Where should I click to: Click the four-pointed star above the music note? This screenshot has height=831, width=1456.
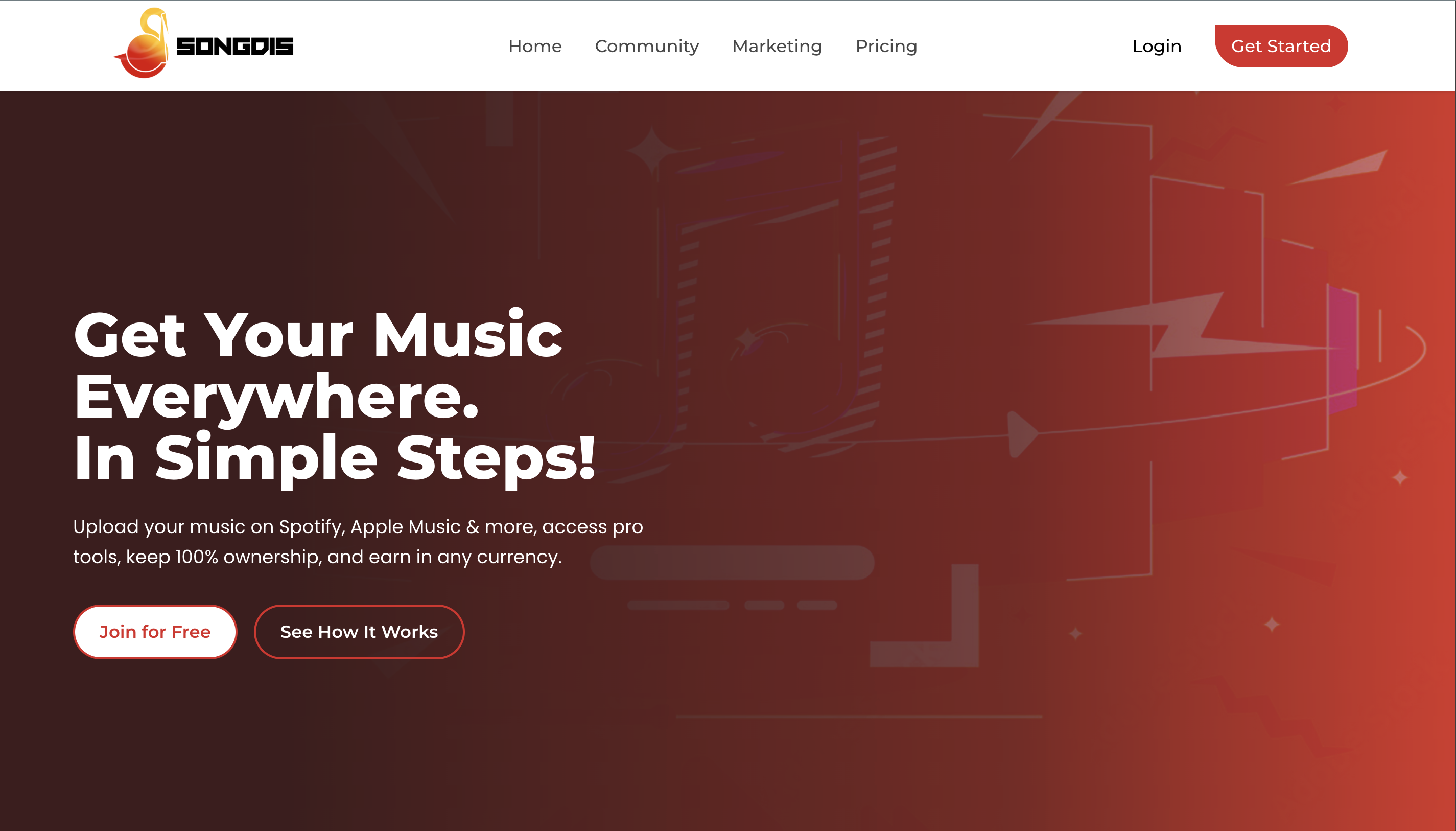point(652,151)
